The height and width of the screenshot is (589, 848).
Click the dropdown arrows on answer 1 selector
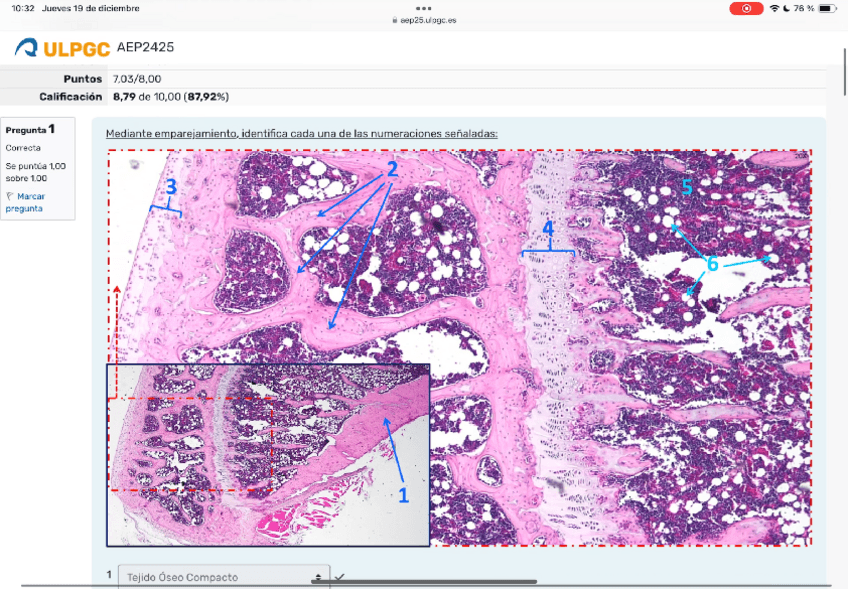pyautogui.click(x=318, y=578)
